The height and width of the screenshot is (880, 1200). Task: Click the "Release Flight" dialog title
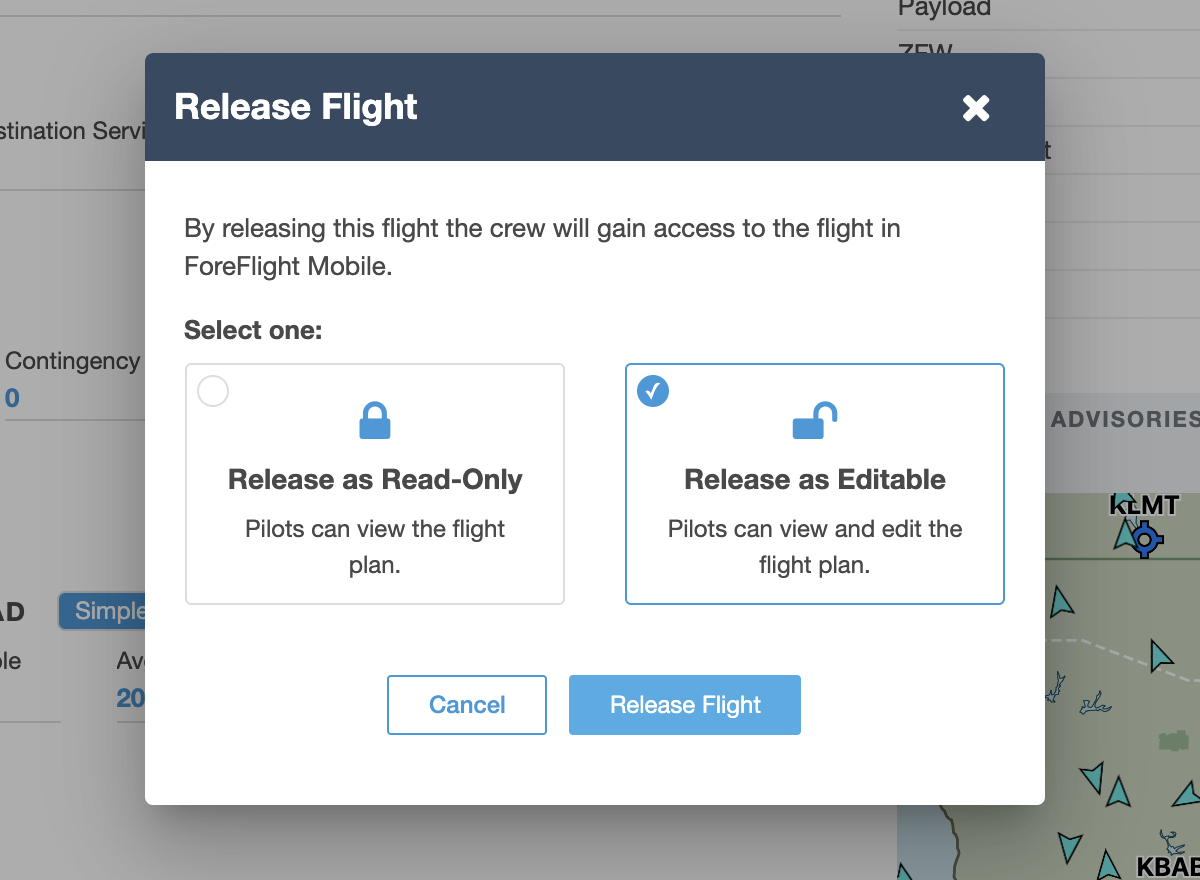[x=296, y=107]
